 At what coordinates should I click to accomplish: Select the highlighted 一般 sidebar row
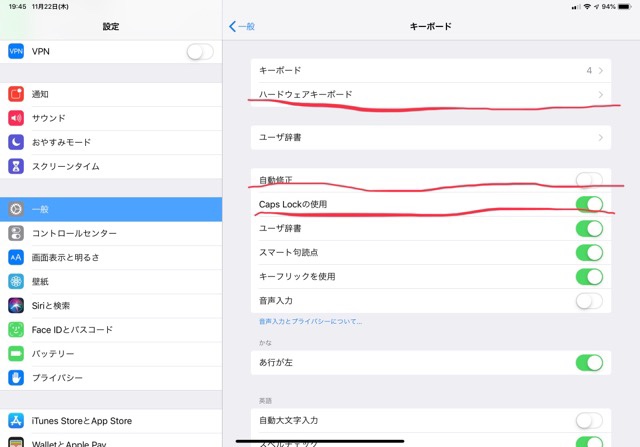pos(111,209)
